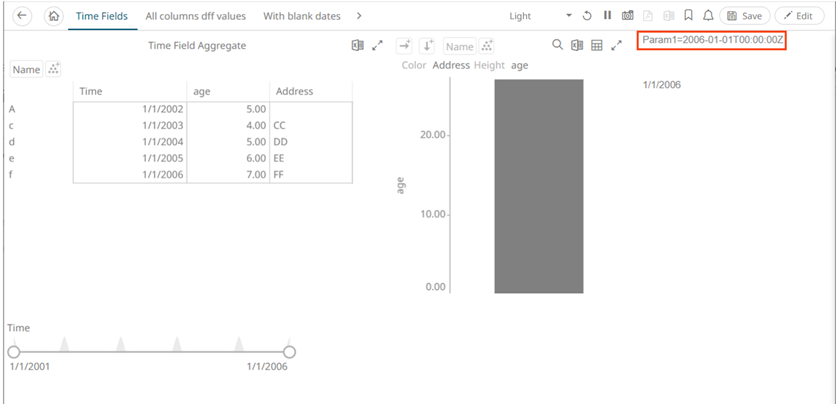Click the down-arrow add icon above the chart

pos(427,46)
